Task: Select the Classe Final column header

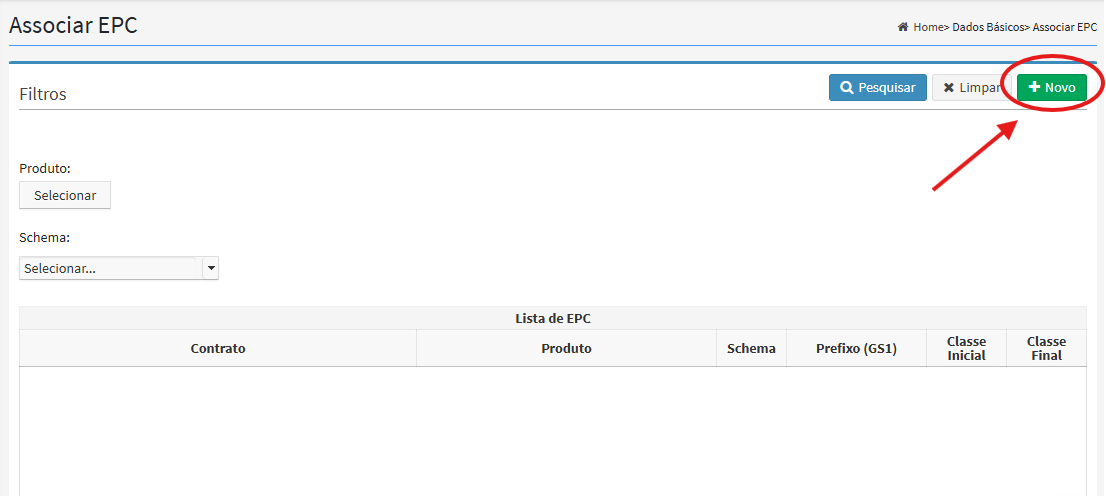Action: tap(1046, 348)
